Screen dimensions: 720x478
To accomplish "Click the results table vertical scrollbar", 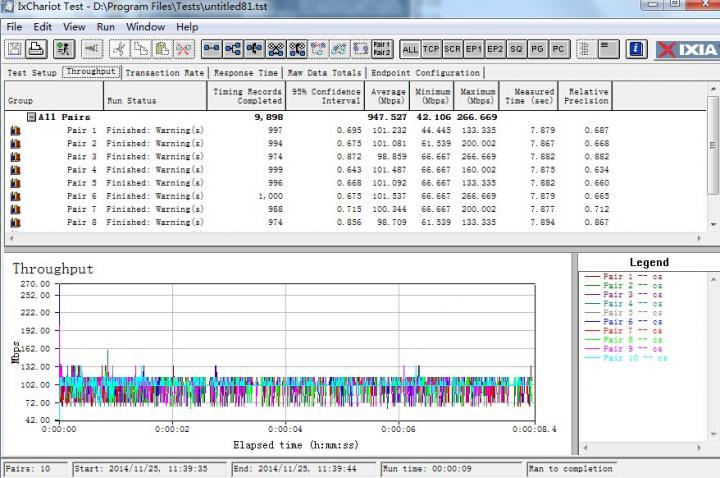I will (x=713, y=156).
